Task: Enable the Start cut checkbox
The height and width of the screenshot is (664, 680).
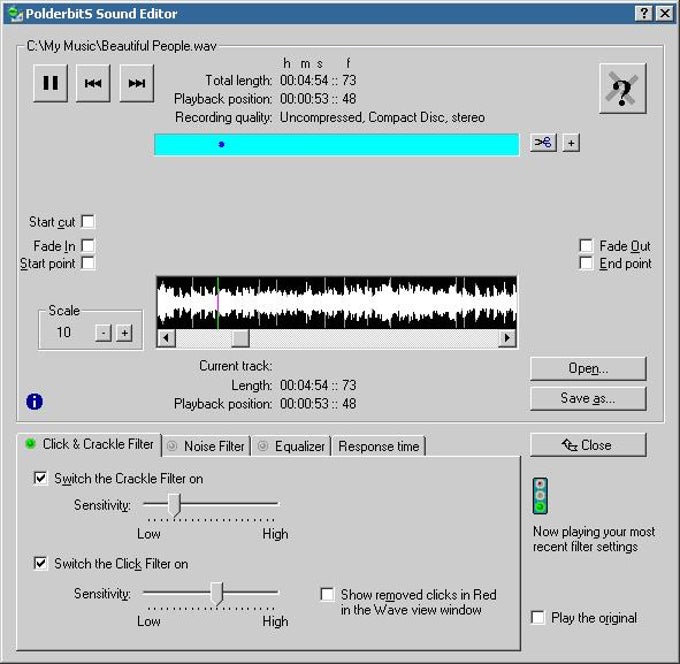Action: click(88, 222)
